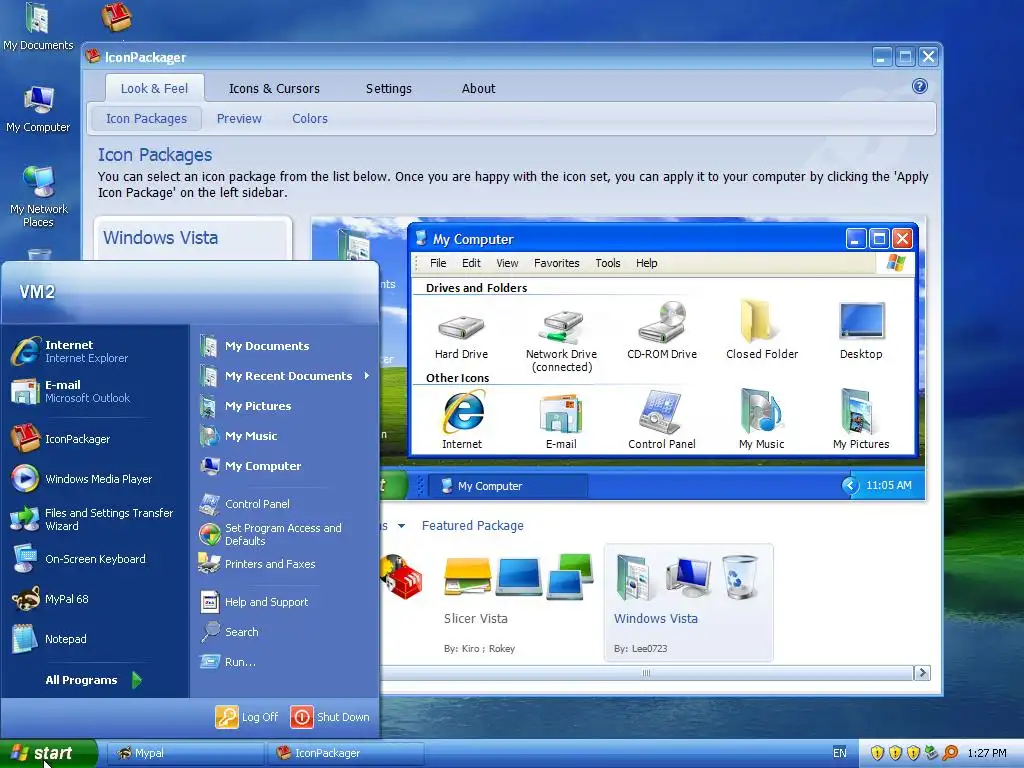Click the magnifier icon in system tray
The image size is (1024, 768).
pos(950,753)
